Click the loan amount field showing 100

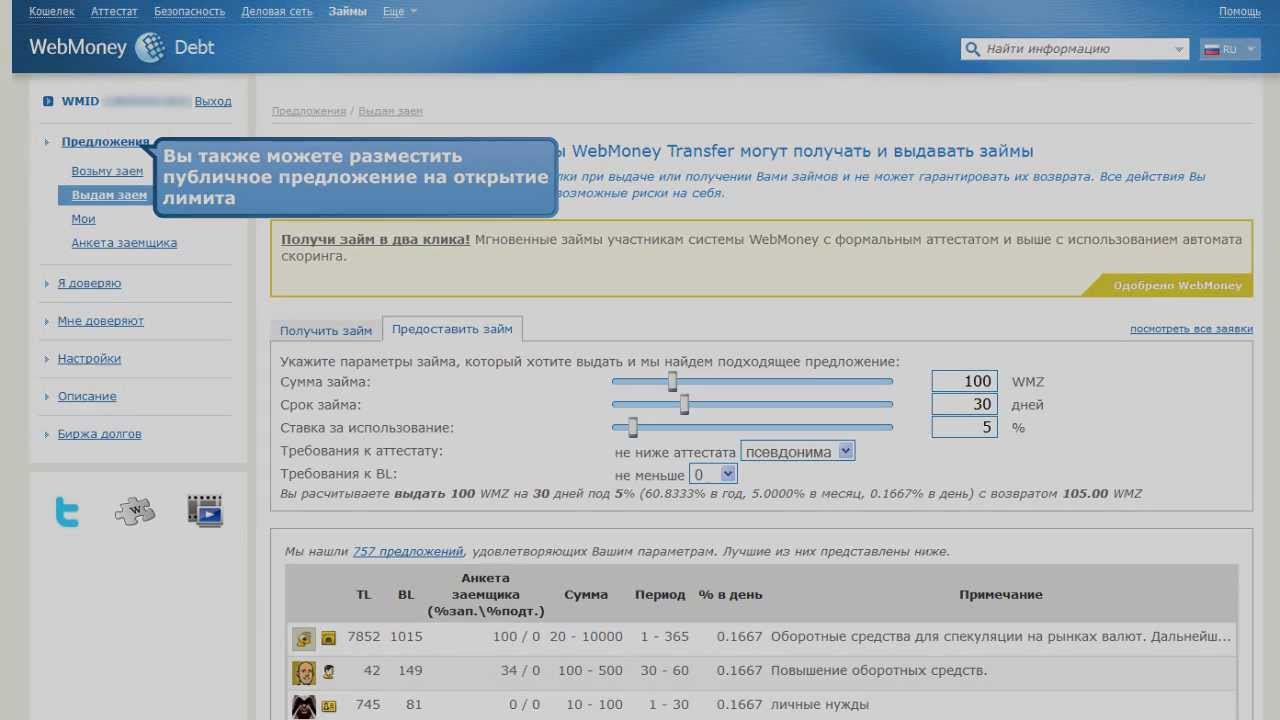pyautogui.click(x=964, y=381)
